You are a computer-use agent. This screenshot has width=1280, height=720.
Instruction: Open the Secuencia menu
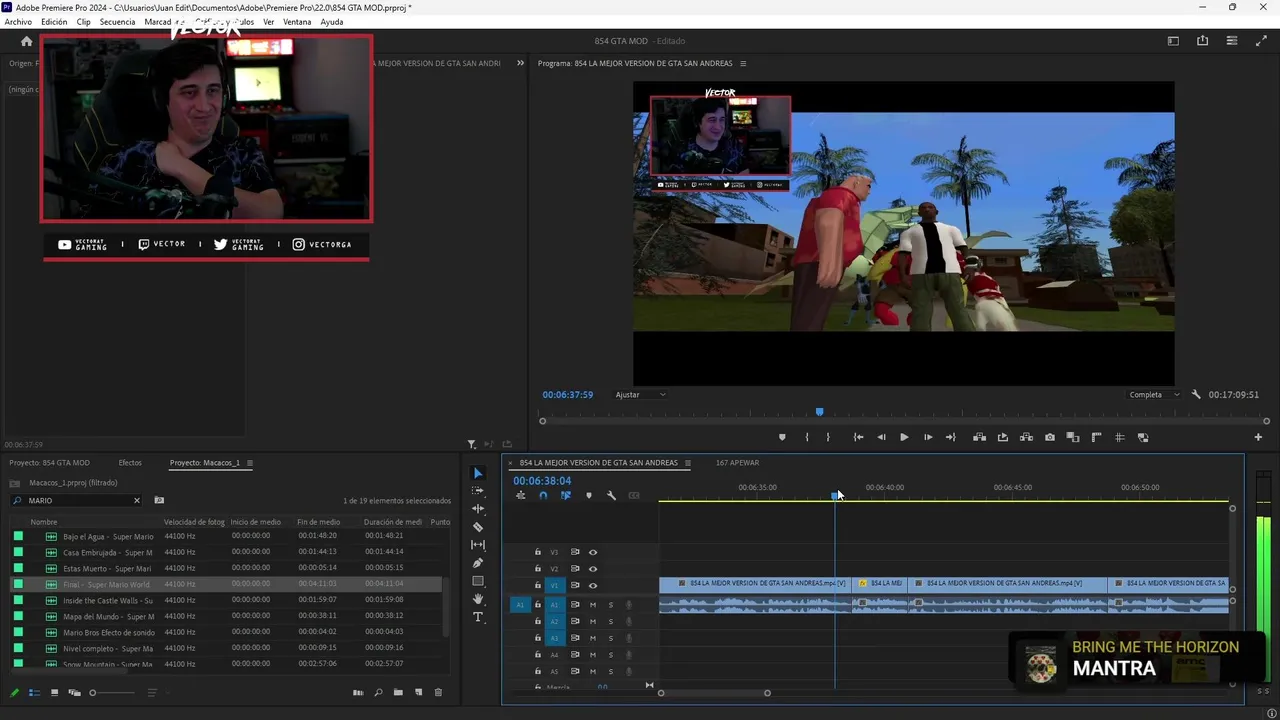coord(117,22)
